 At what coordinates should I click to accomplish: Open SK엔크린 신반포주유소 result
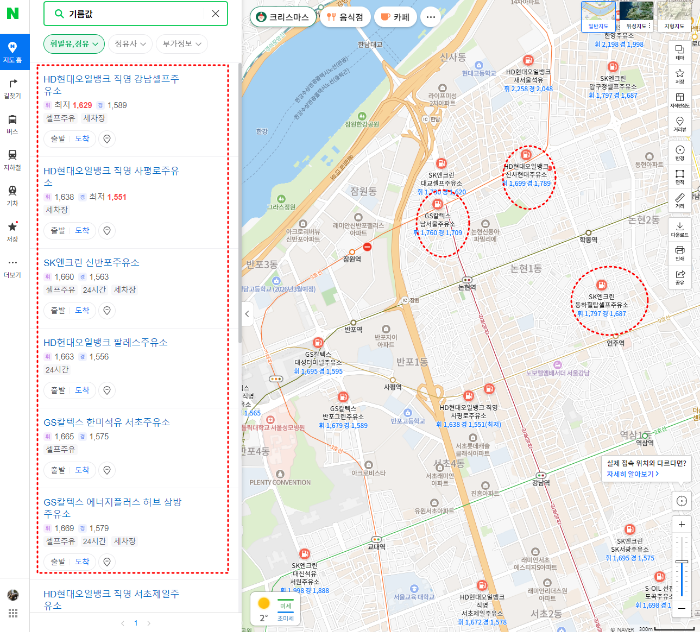pyautogui.click(x=92, y=262)
